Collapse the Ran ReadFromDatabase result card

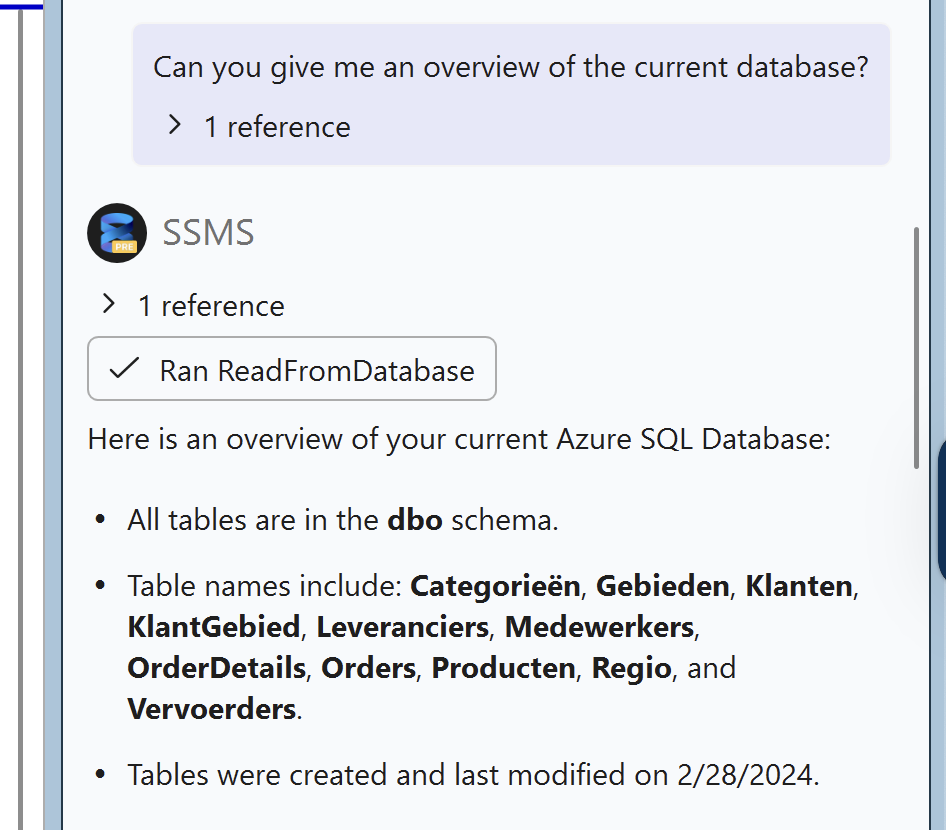tap(292, 370)
